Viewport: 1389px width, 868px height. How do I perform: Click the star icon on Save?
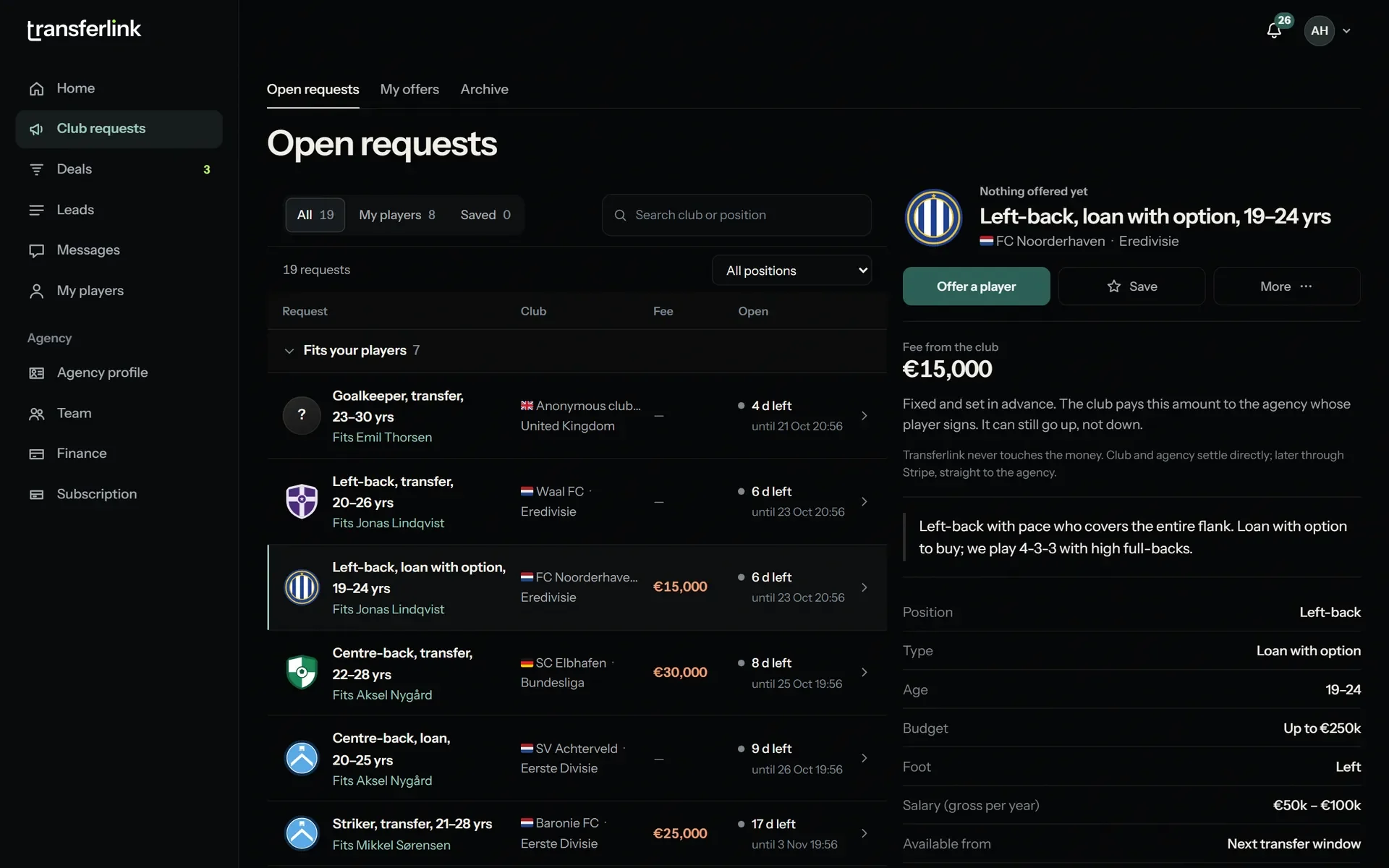point(1114,286)
